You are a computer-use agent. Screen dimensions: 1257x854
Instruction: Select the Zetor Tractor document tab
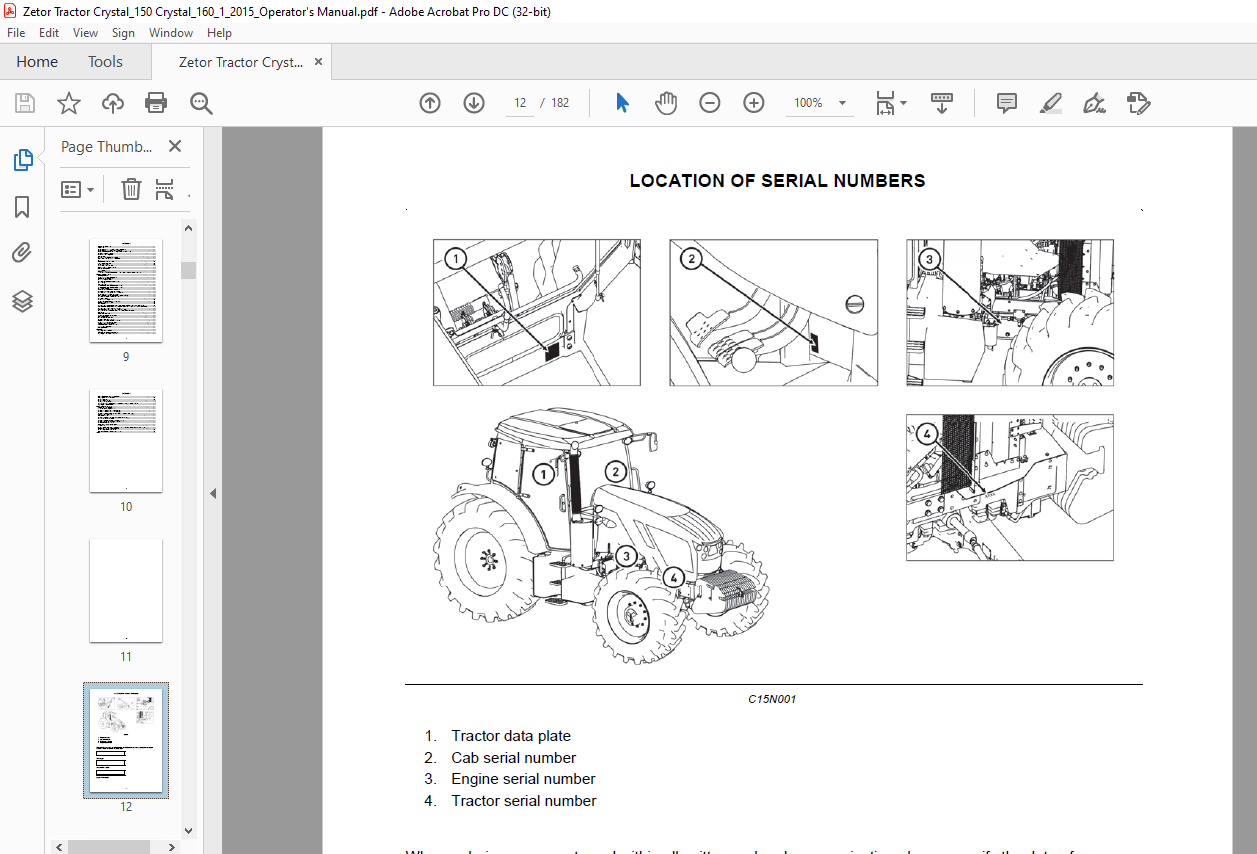click(240, 62)
